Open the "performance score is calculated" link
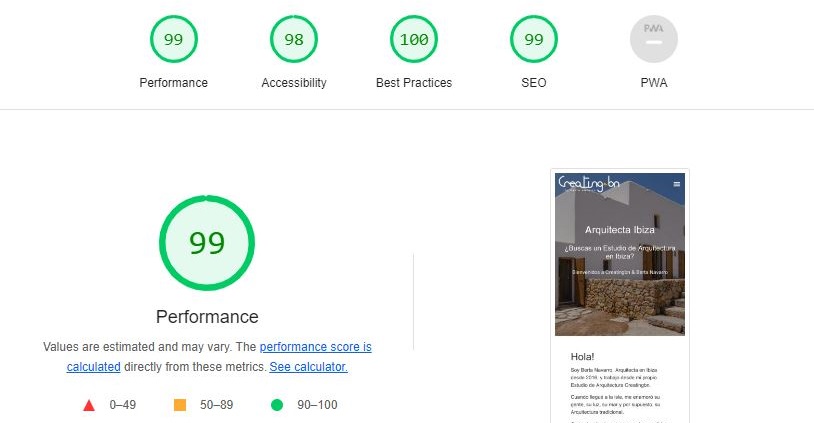The image size is (814, 423). tap(315, 347)
